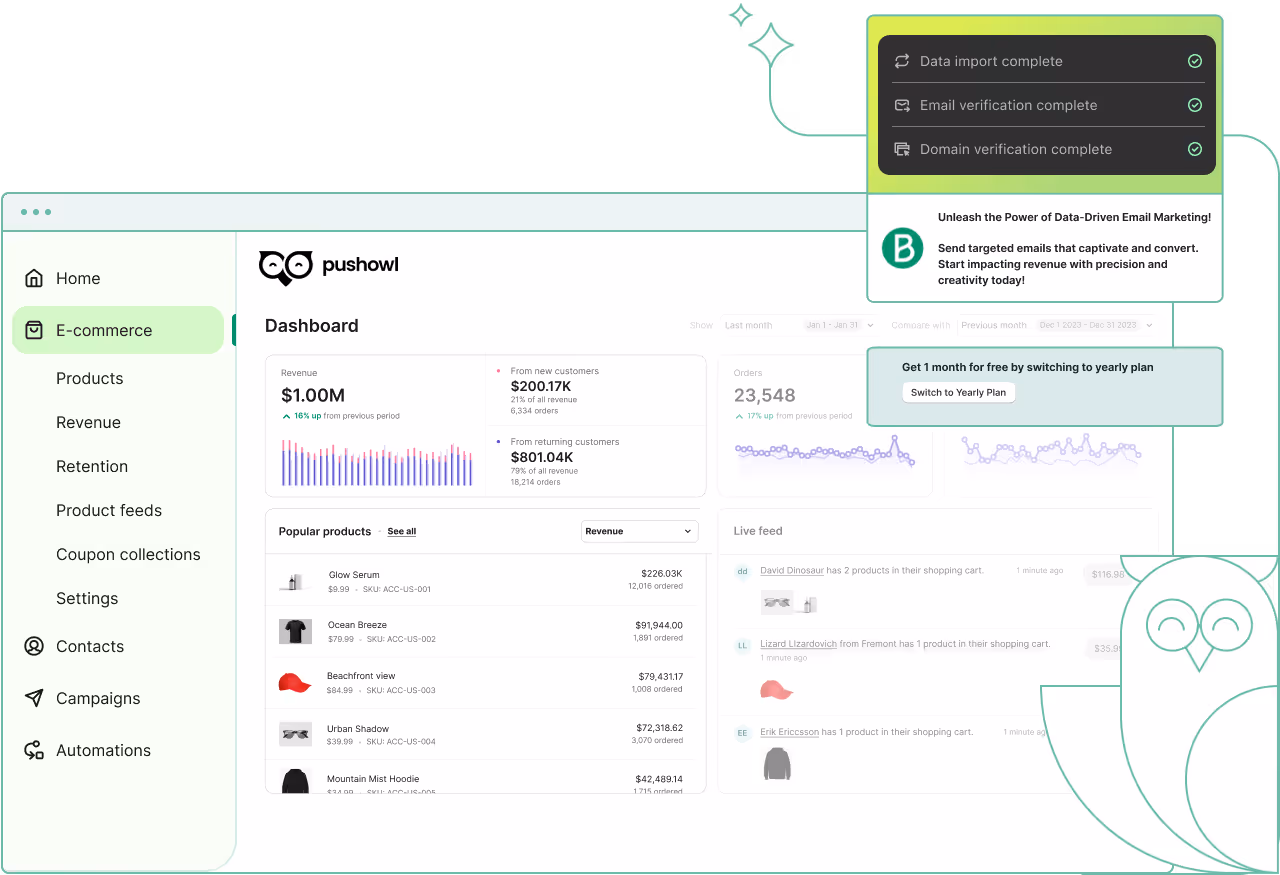This screenshot has height=875, width=1280.
Task: Click the gray hoodie in Erik's cart
Action: (777, 765)
